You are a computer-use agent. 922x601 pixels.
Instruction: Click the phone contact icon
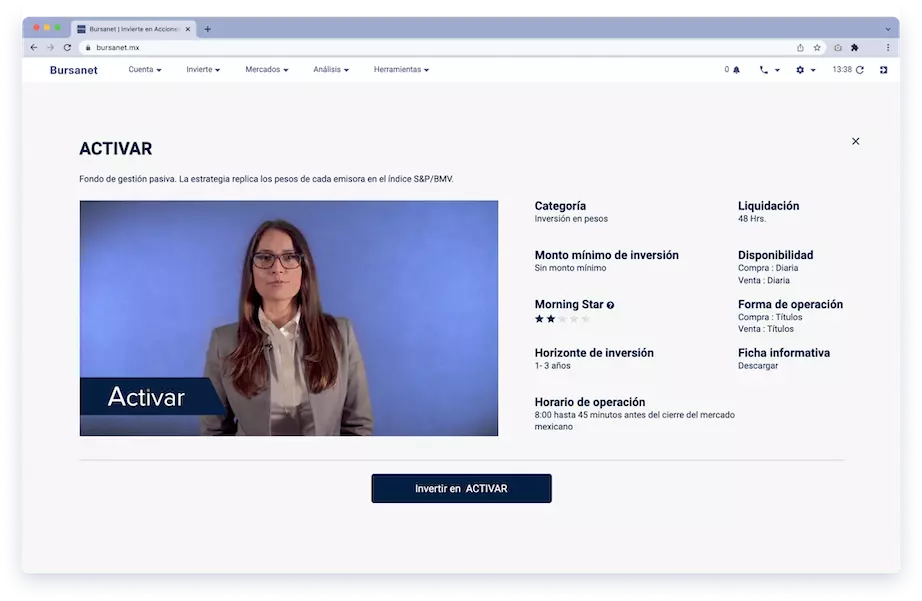(765, 70)
